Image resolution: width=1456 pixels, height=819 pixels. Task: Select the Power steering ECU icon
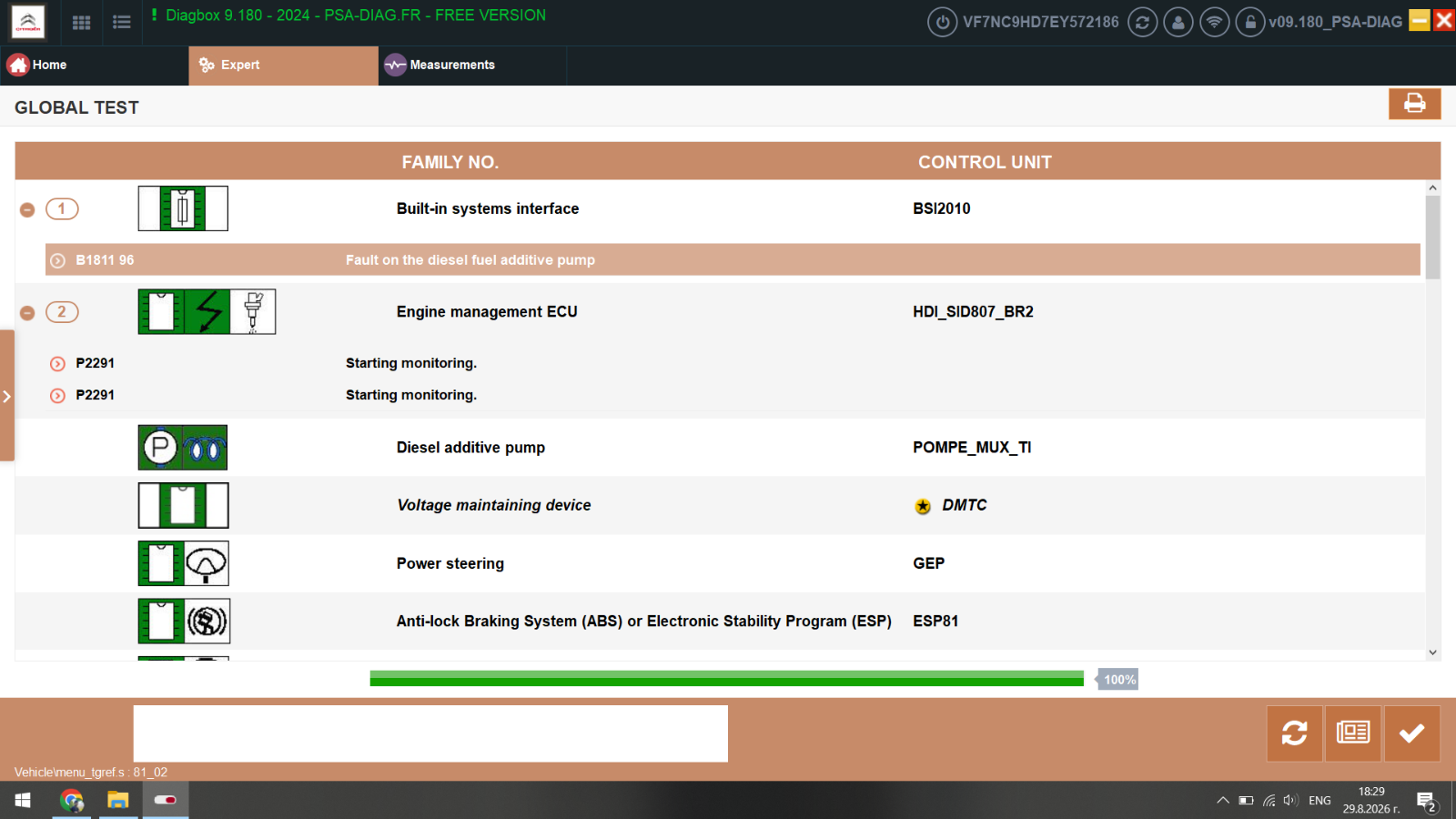tap(183, 563)
